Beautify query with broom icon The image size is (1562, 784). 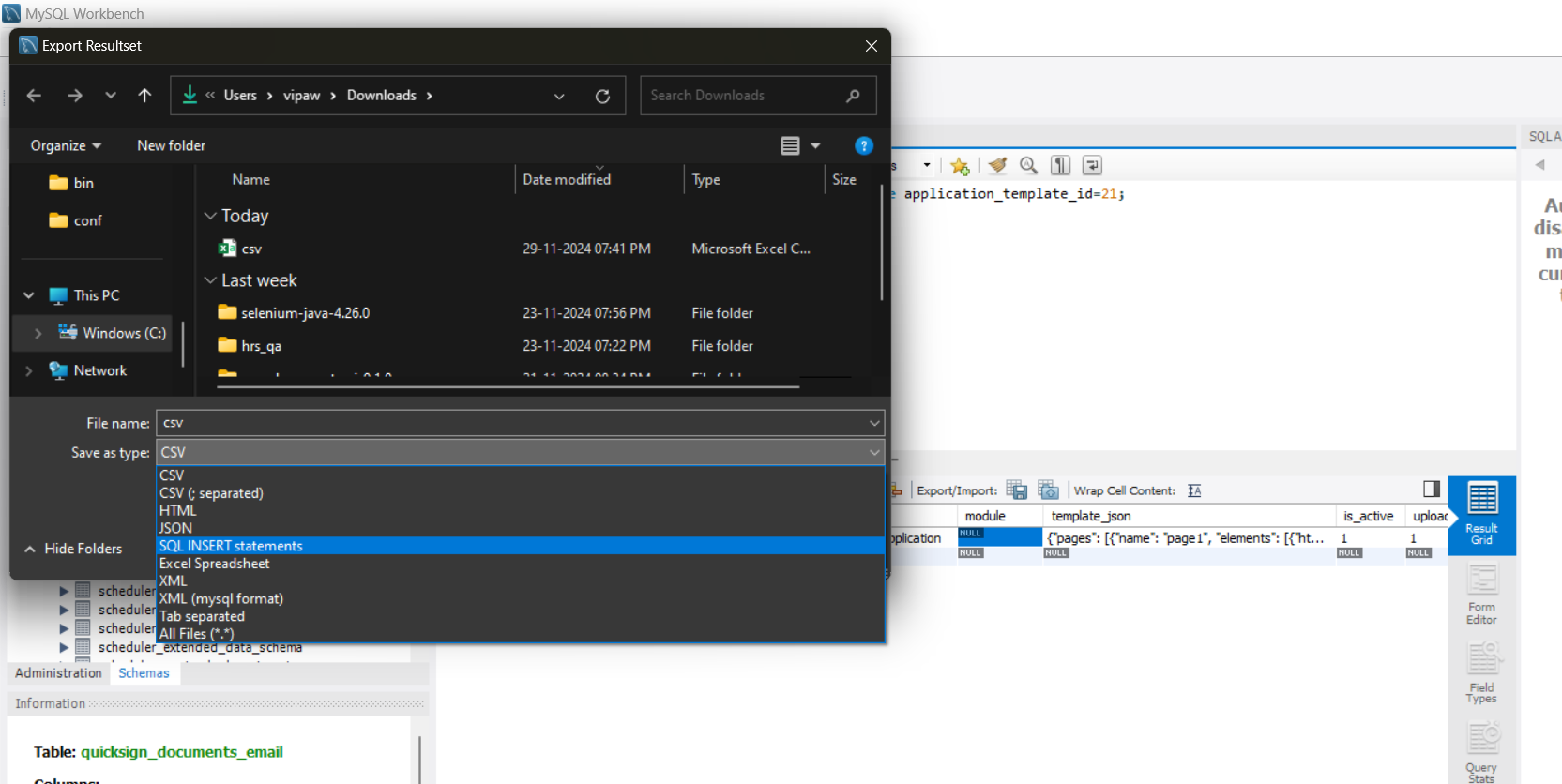[x=997, y=165]
